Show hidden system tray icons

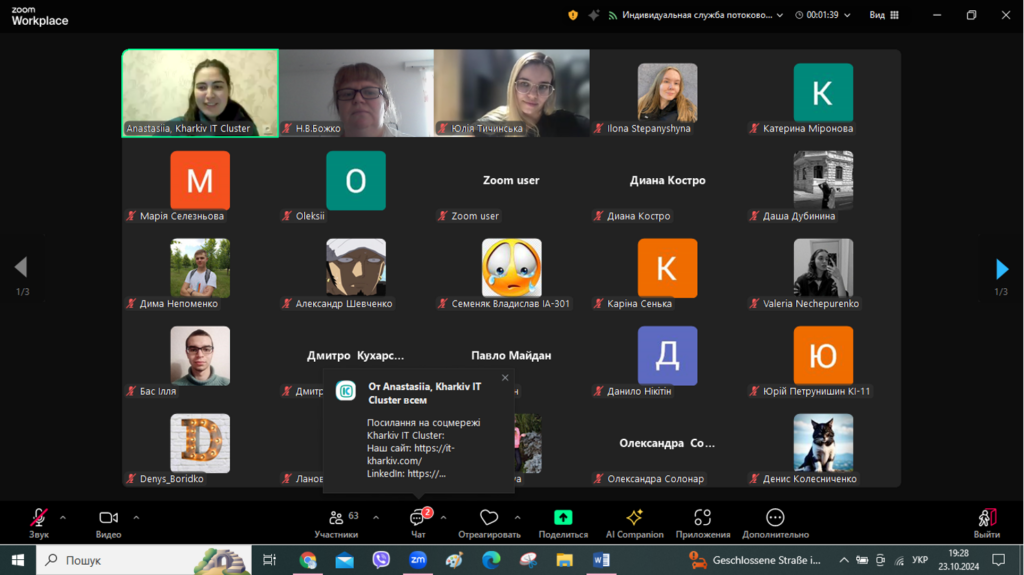[844, 560]
